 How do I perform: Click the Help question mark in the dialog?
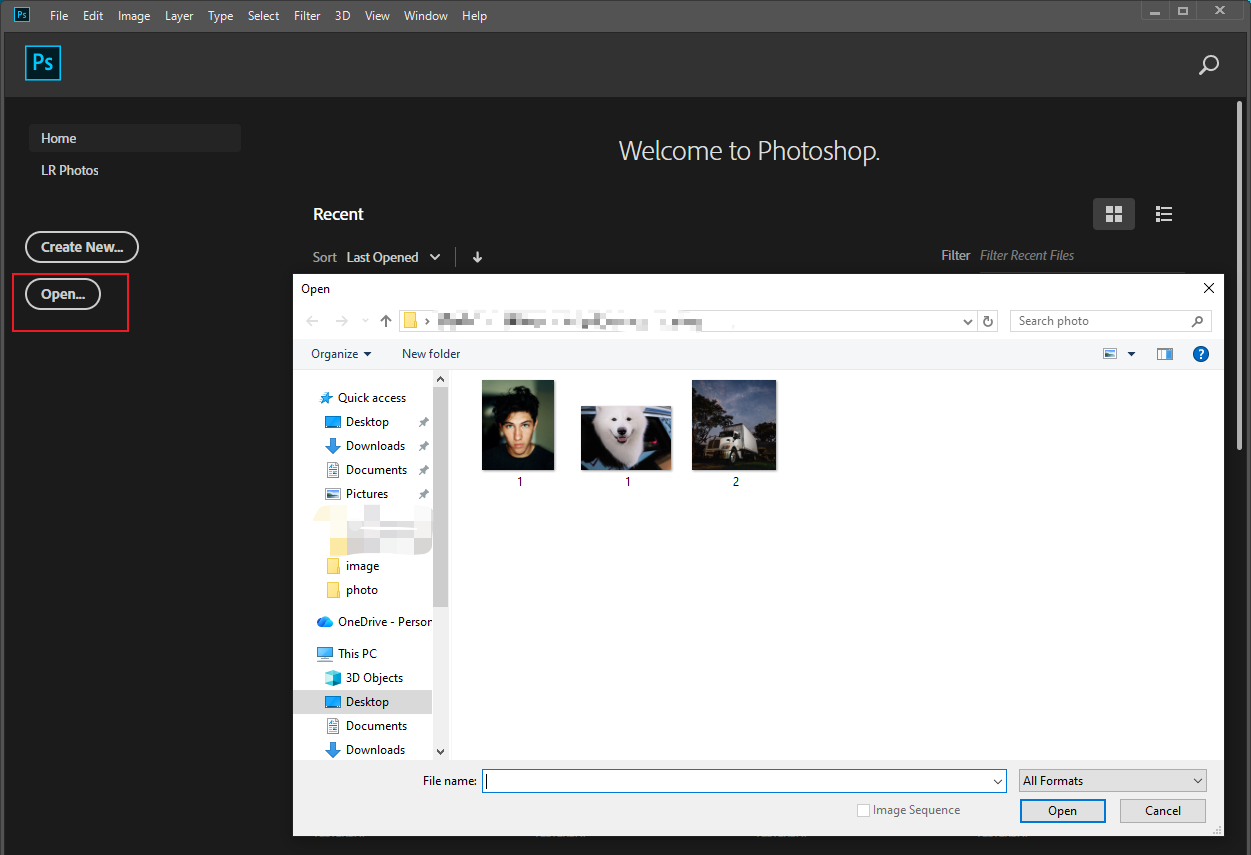[x=1200, y=353]
